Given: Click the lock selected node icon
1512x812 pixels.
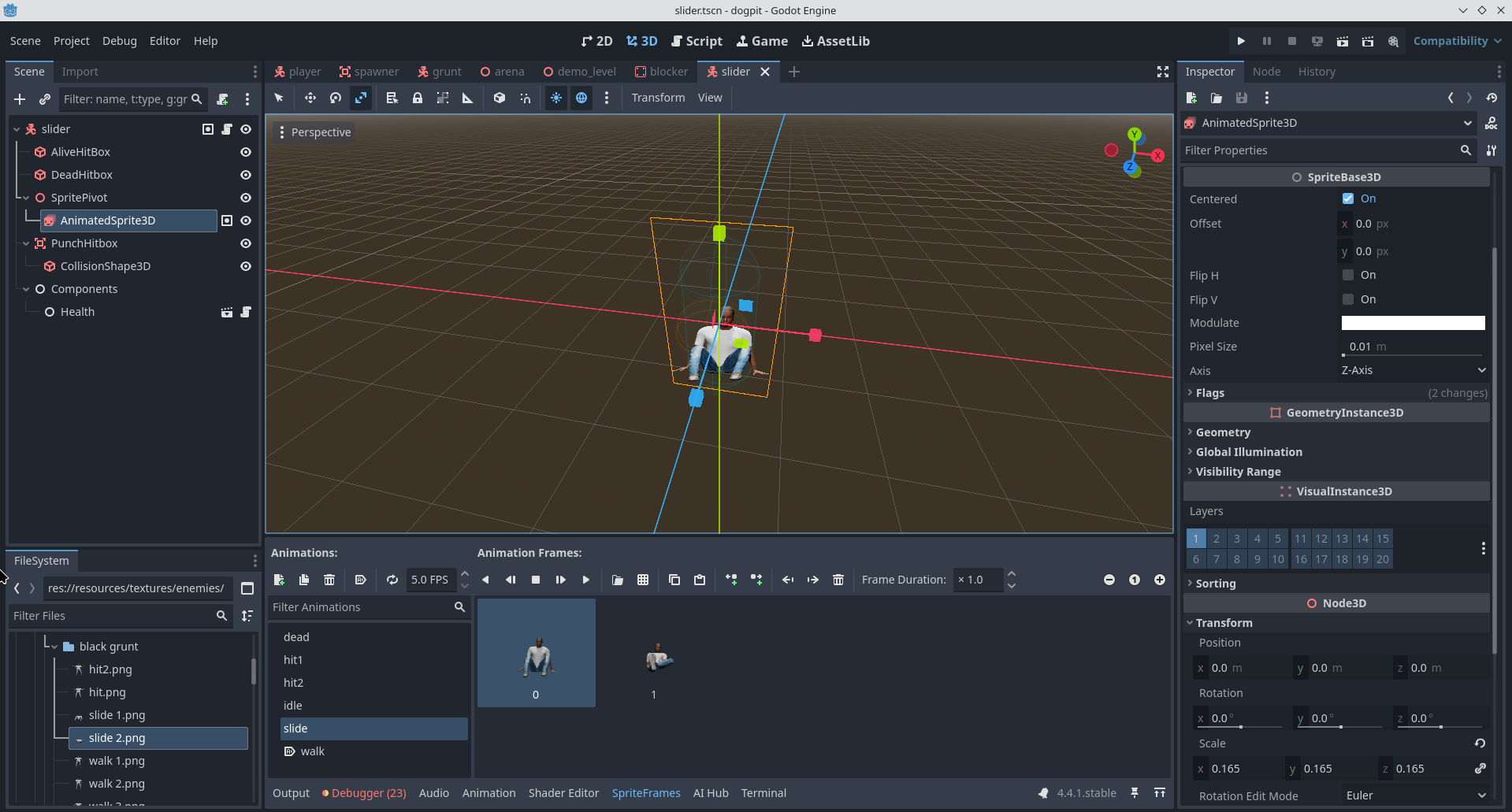Looking at the screenshot, I should pyautogui.click(x=418, y=98).
